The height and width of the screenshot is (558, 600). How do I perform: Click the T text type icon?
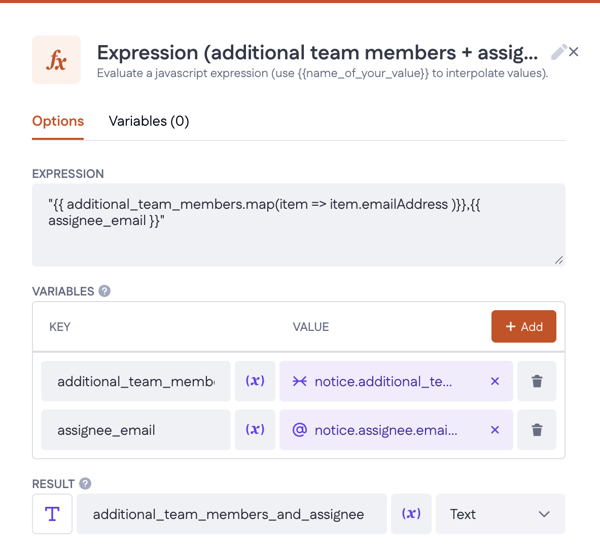click(x=52, y=514)
